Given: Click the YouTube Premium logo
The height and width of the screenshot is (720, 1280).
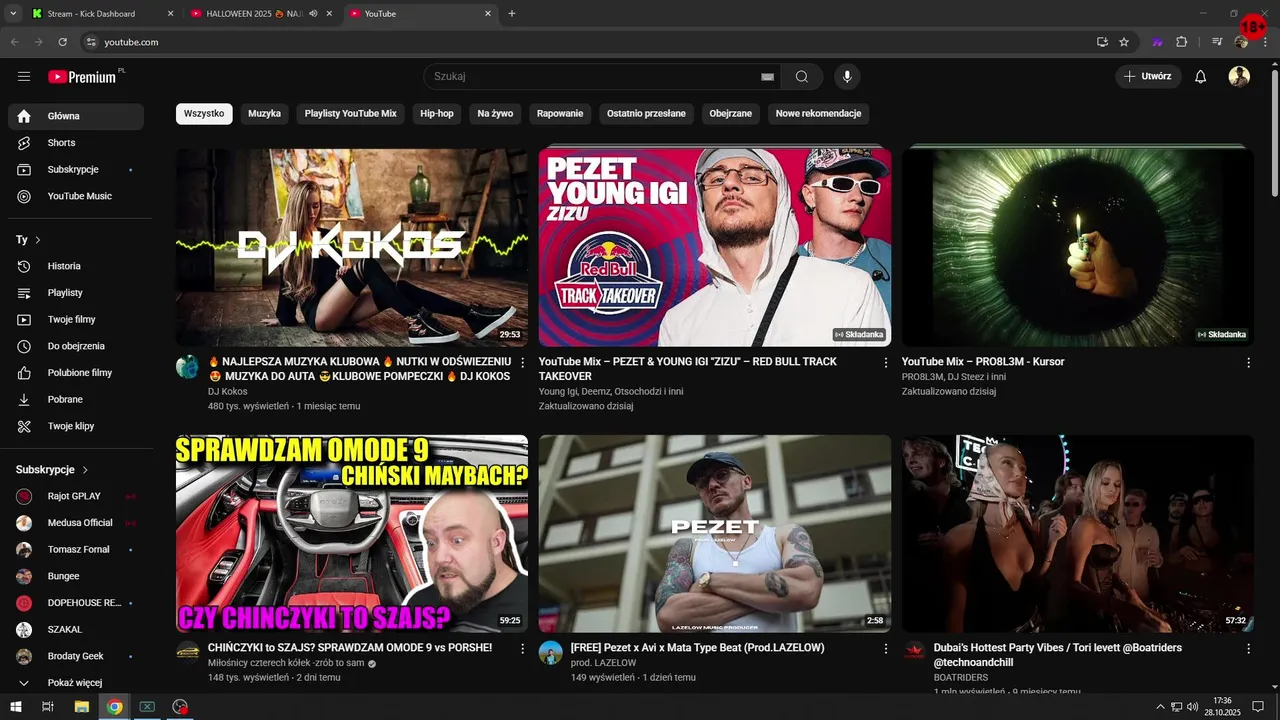Looking at the screenshot, I should [82, 77].
